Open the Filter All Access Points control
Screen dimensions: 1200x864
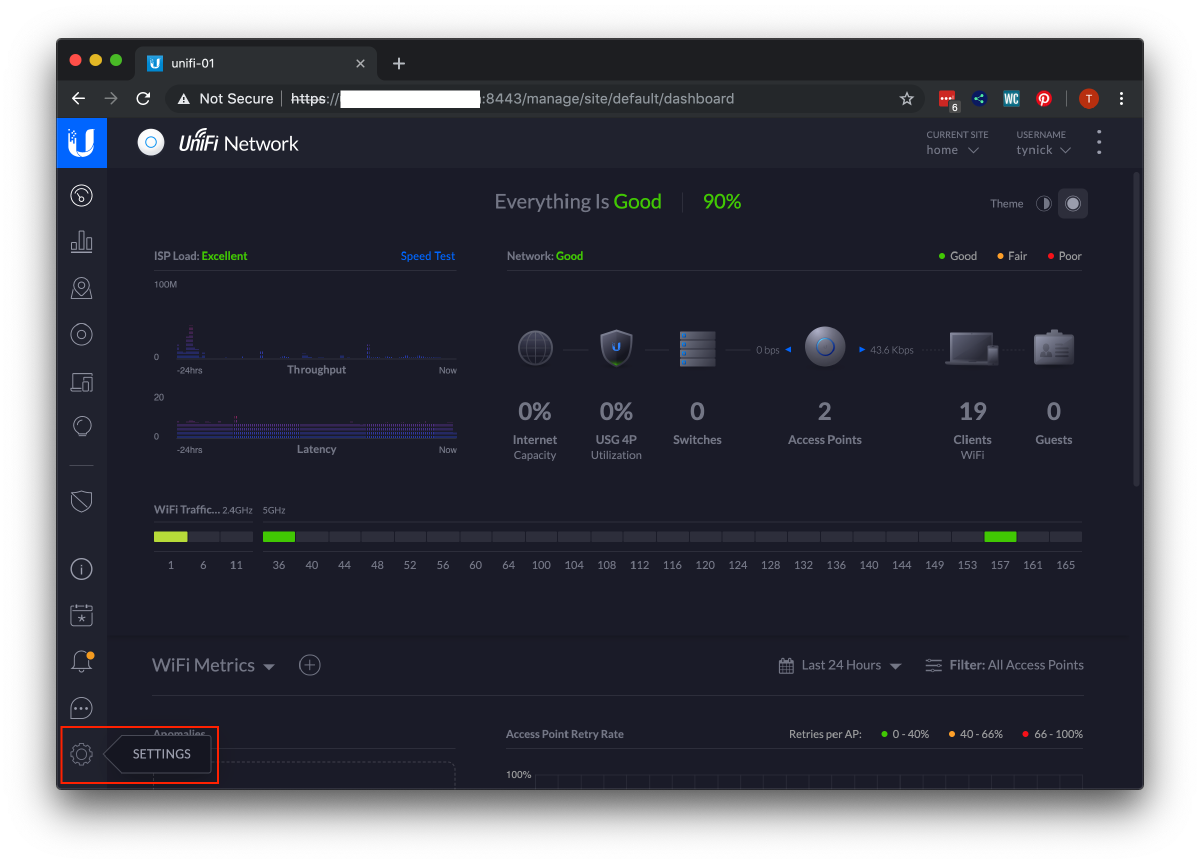1004,665
